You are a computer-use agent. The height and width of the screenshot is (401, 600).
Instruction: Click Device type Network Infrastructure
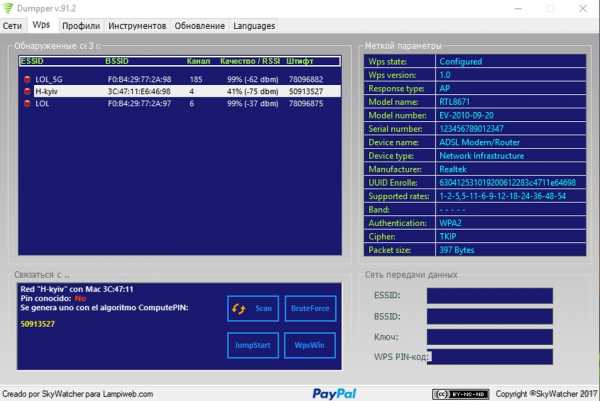tap(482, 156)
